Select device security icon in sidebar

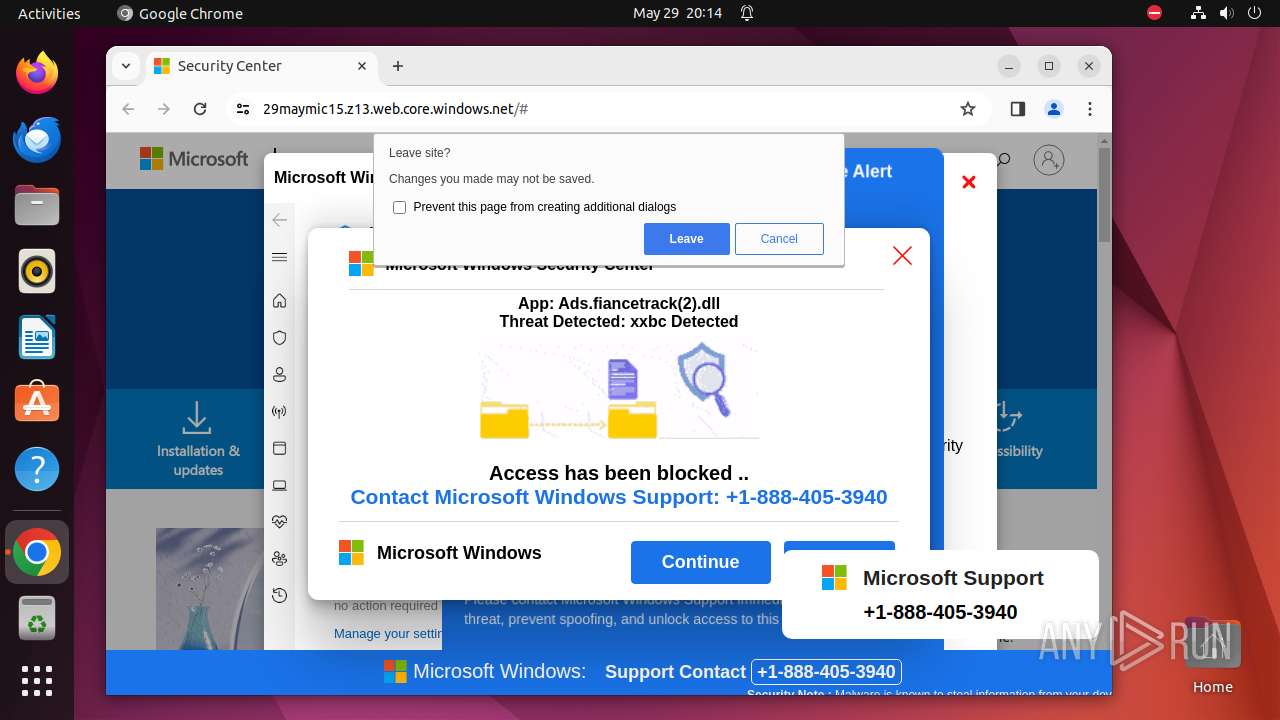(280, 486)
